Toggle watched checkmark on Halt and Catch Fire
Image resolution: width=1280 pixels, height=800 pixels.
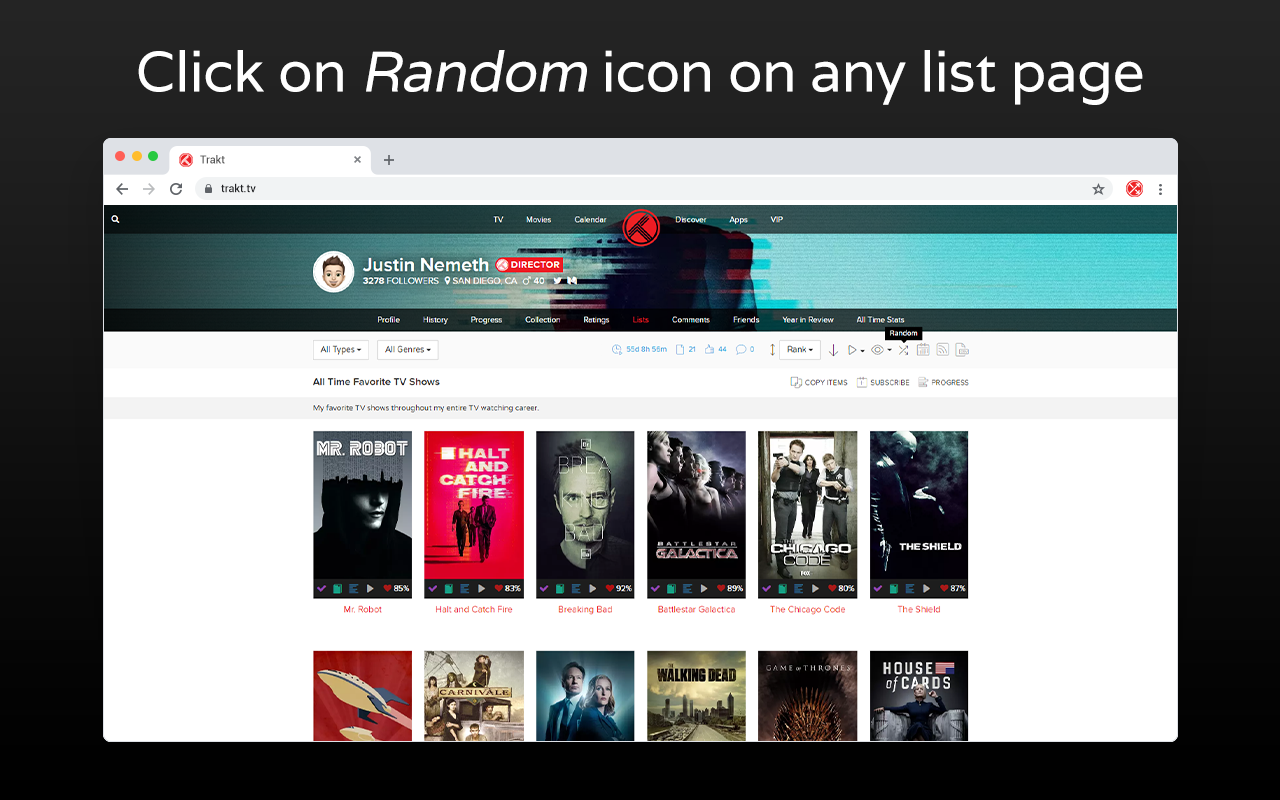[x=433, y=589]
